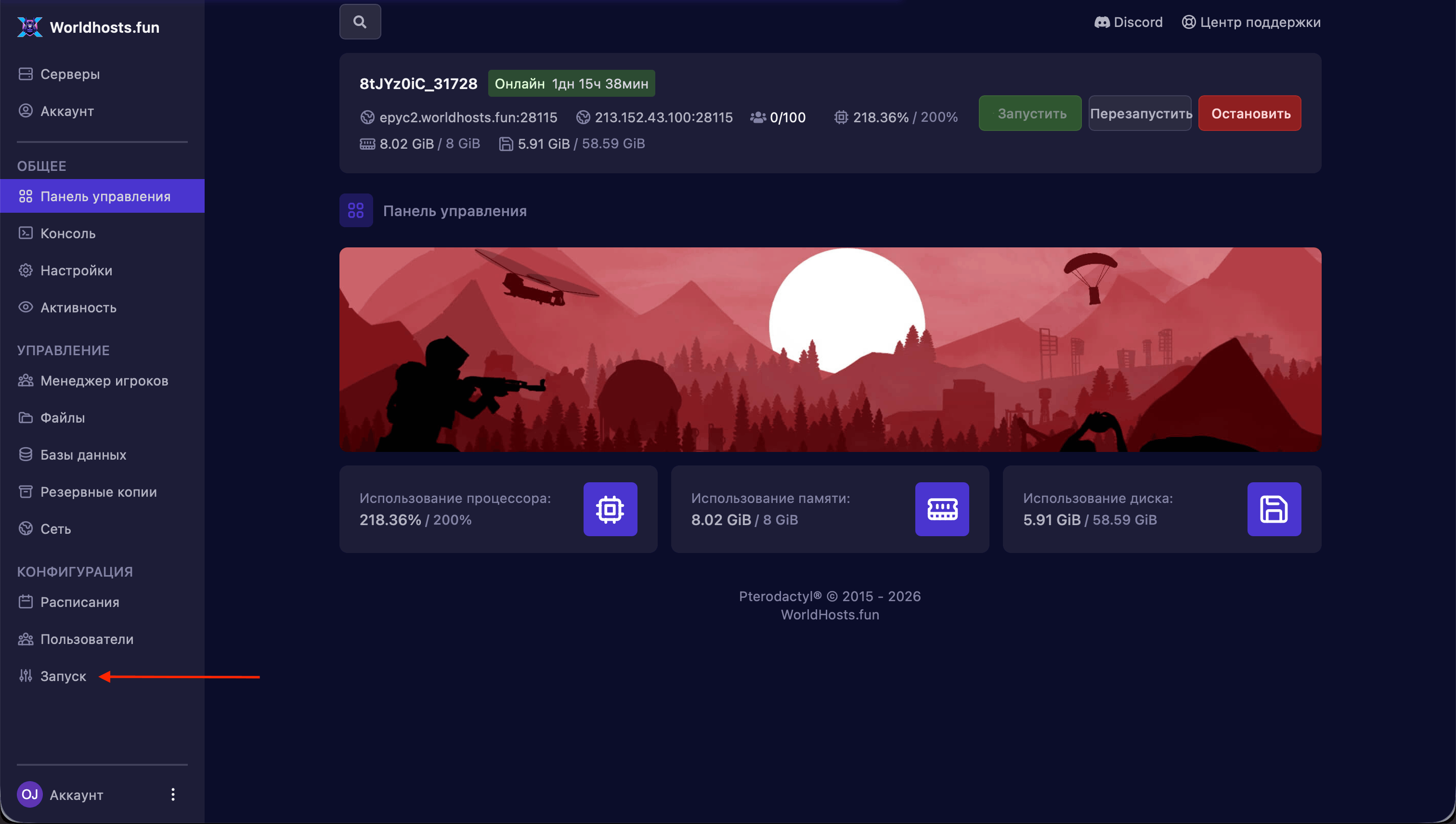Open the Запуск configuration page
This screenshot has width=1456, height=824.
point(103,676)
